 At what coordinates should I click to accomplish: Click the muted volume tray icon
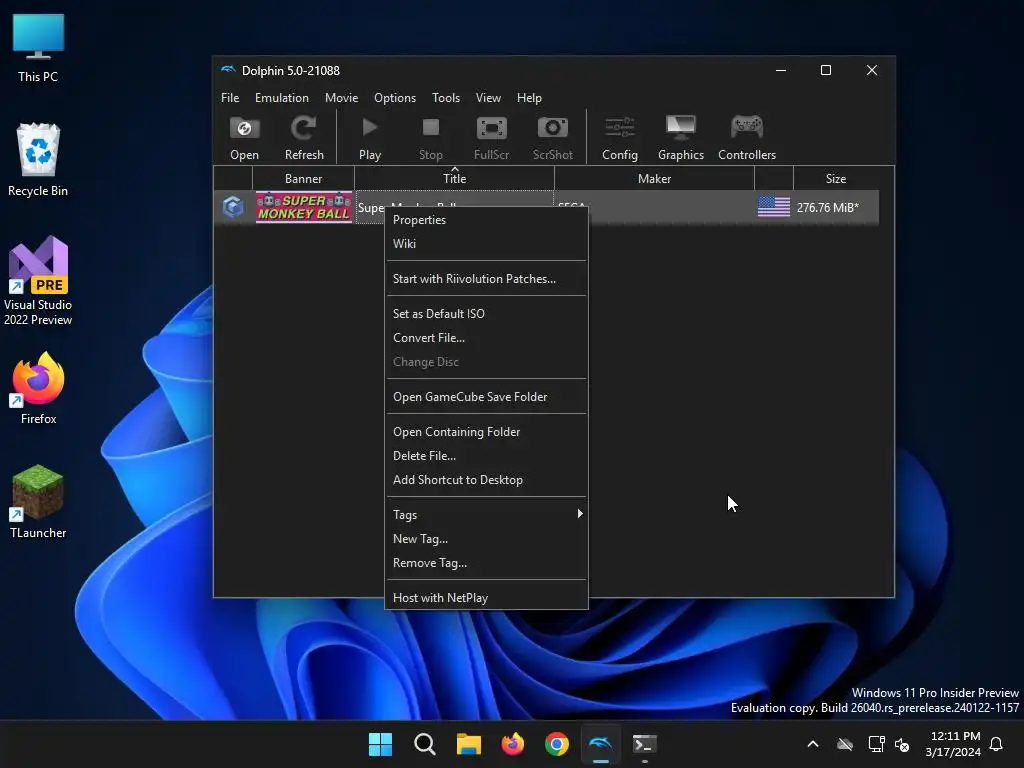(903, 744)
